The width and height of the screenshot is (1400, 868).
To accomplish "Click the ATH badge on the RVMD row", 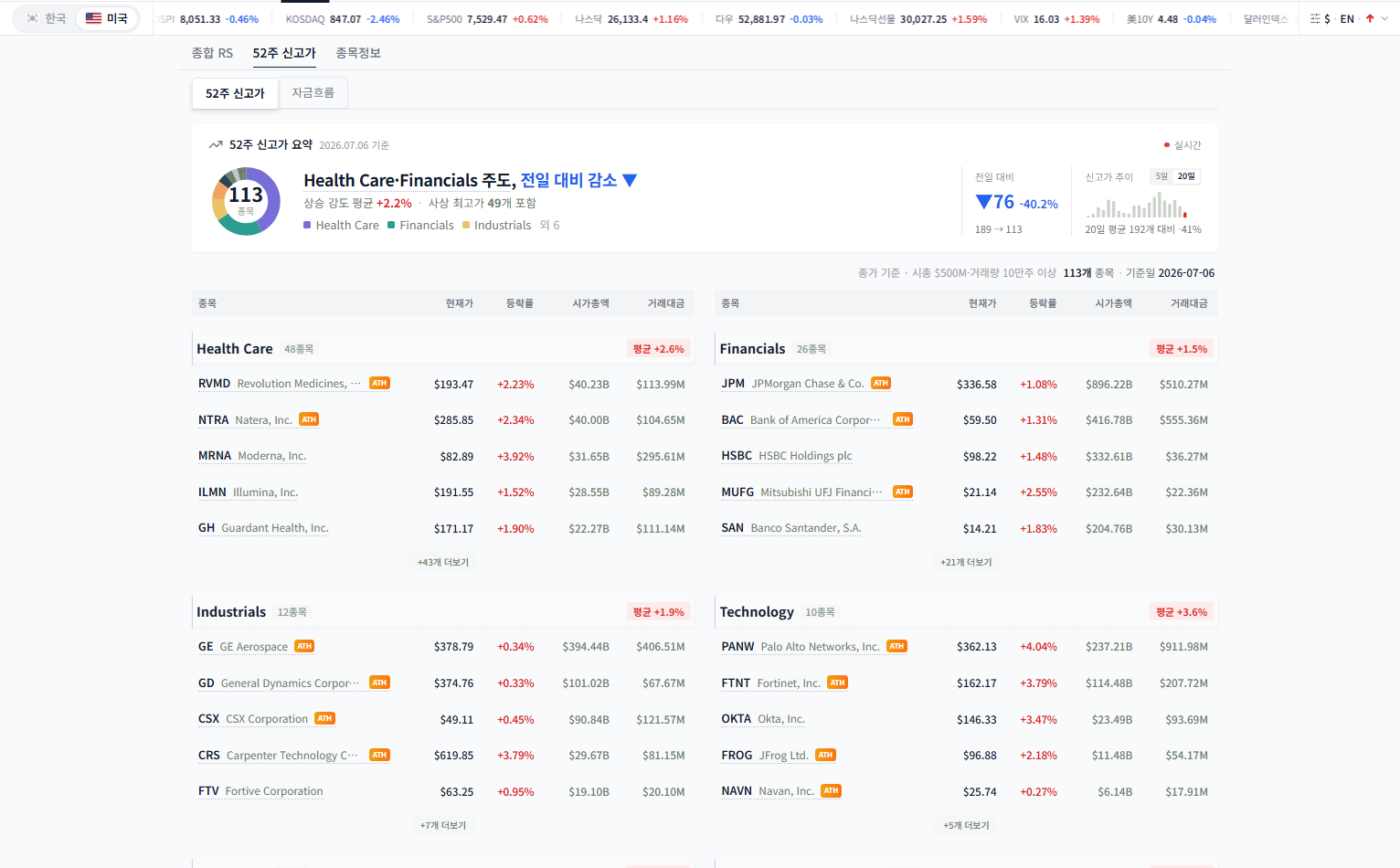I will point(379,383).
